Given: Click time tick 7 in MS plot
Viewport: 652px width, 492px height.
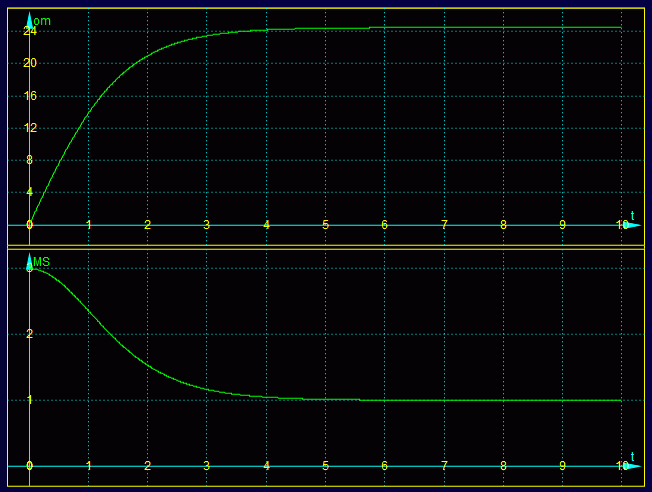Looking at the screenshot, I should pyautogui.click(x=444, y=466).
